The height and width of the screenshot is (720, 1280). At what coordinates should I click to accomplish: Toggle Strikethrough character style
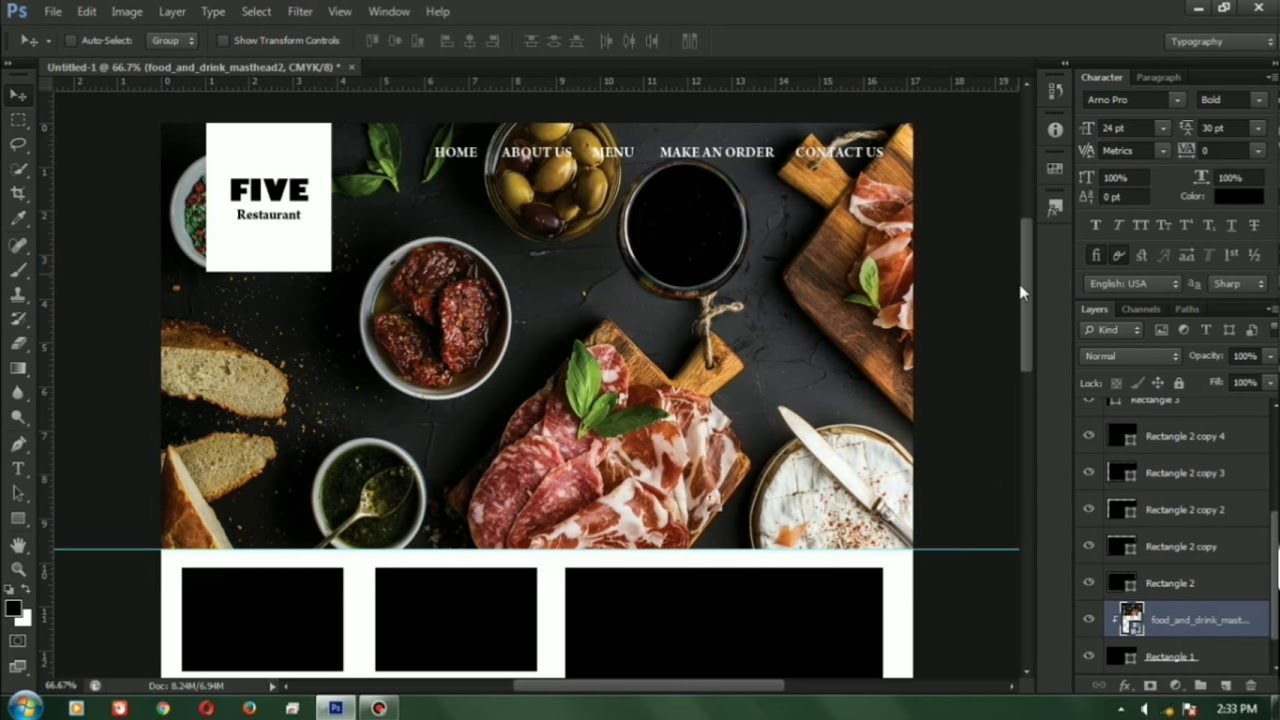click(1254, 226)
